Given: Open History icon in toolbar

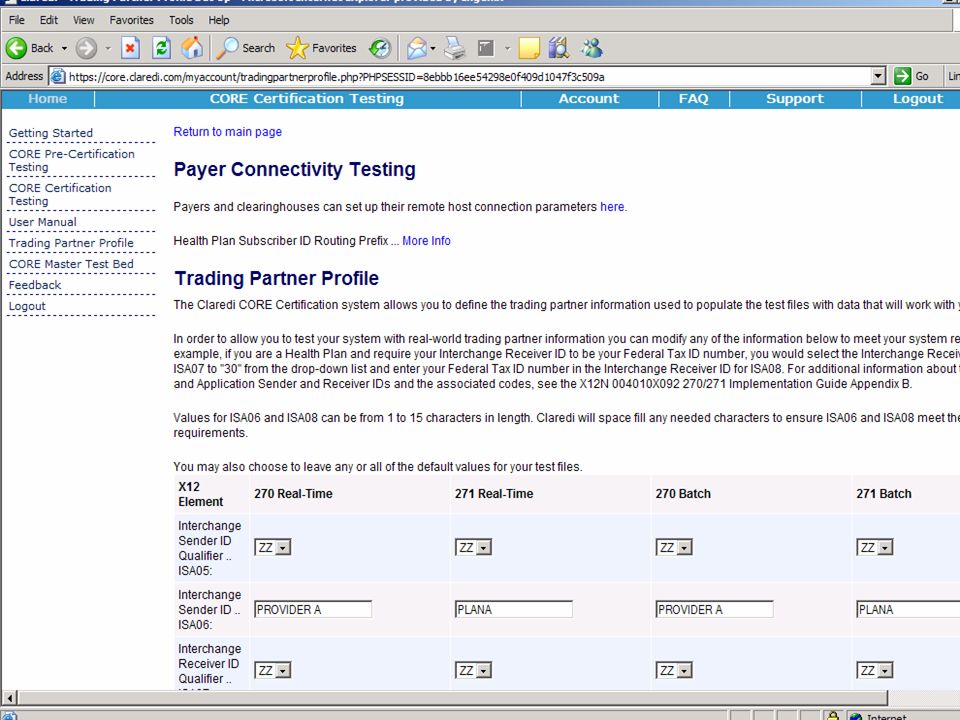Looking at the screenshot, I should pos(380,48).
